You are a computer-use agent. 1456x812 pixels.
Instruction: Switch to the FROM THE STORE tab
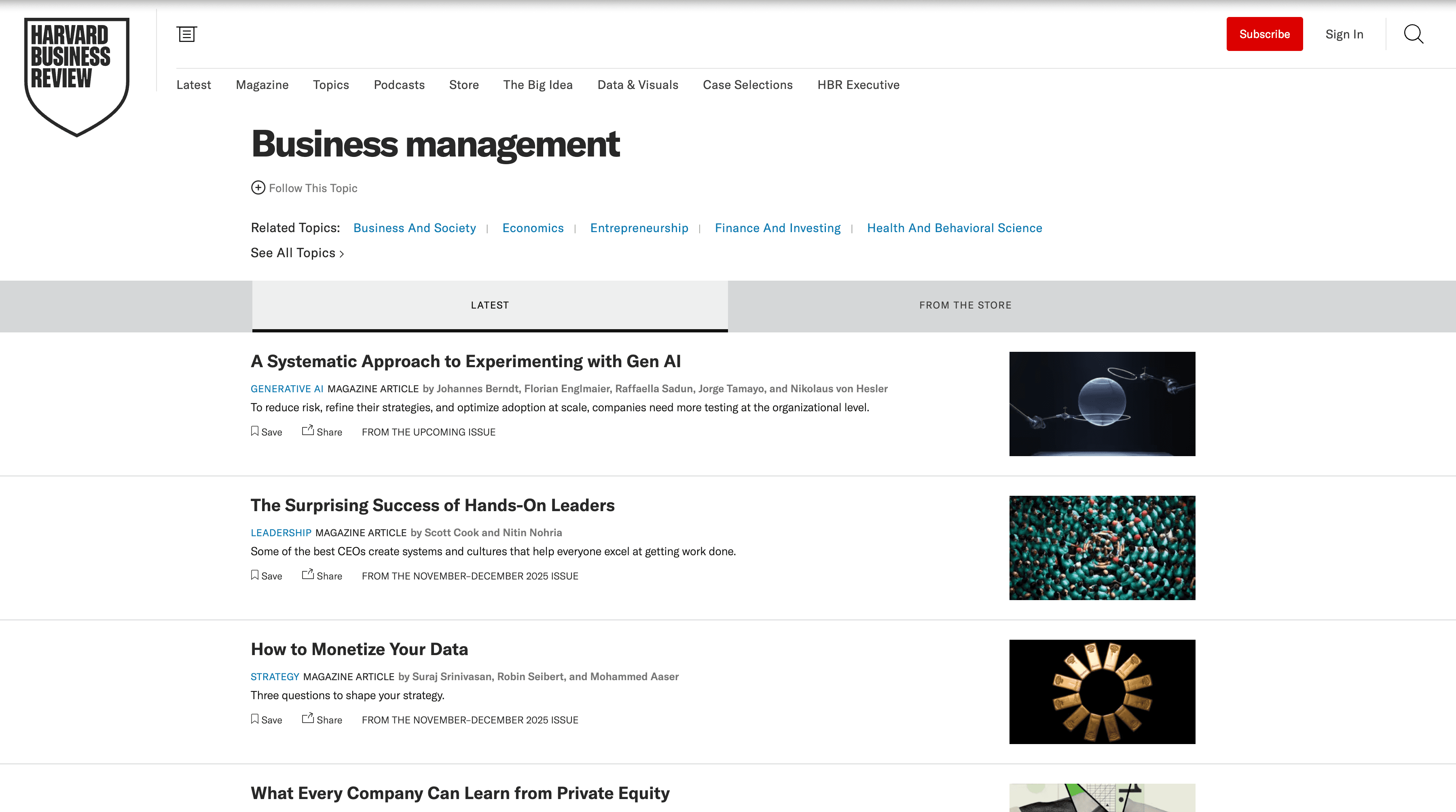pos(965,306)
